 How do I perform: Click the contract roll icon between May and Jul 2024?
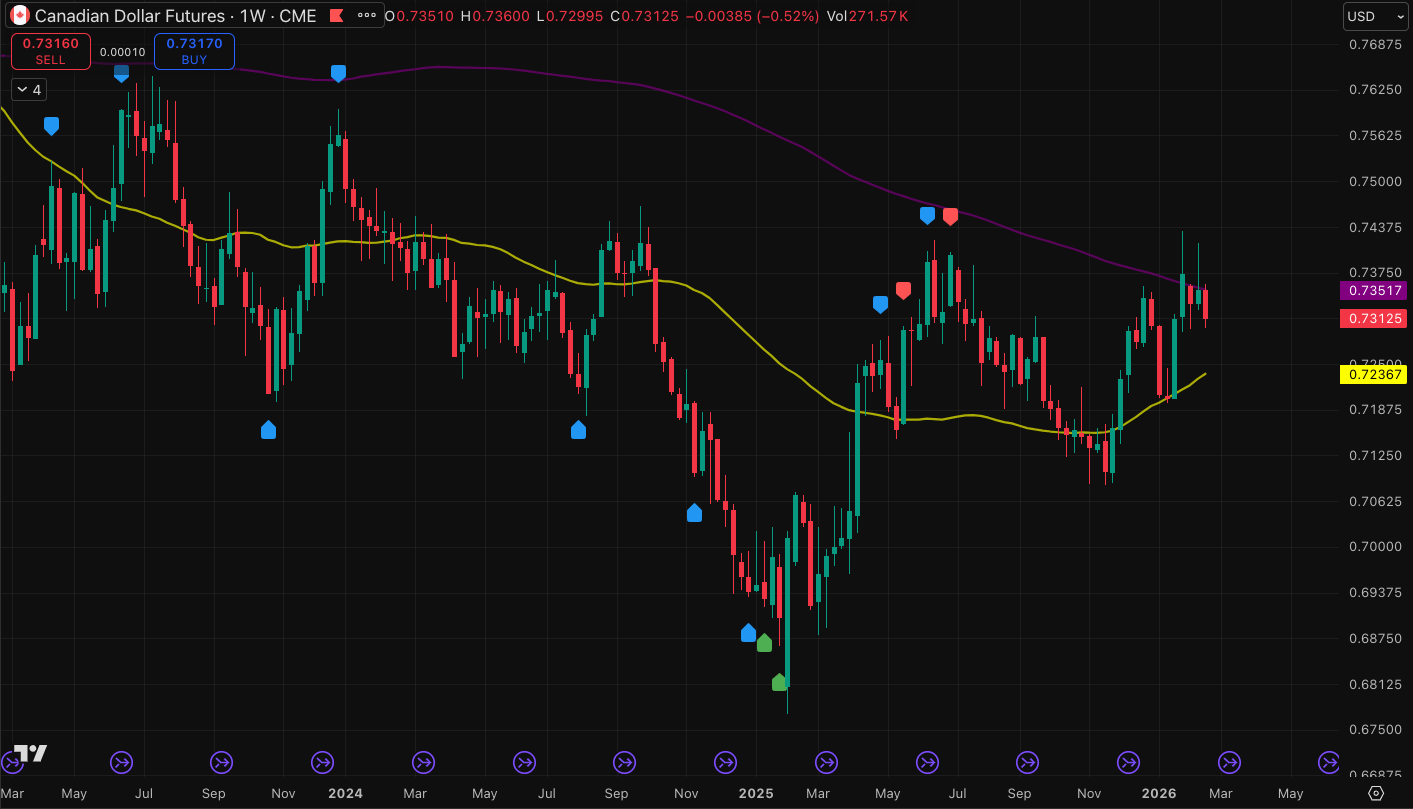pyautogui.click(x=523, y=763)
